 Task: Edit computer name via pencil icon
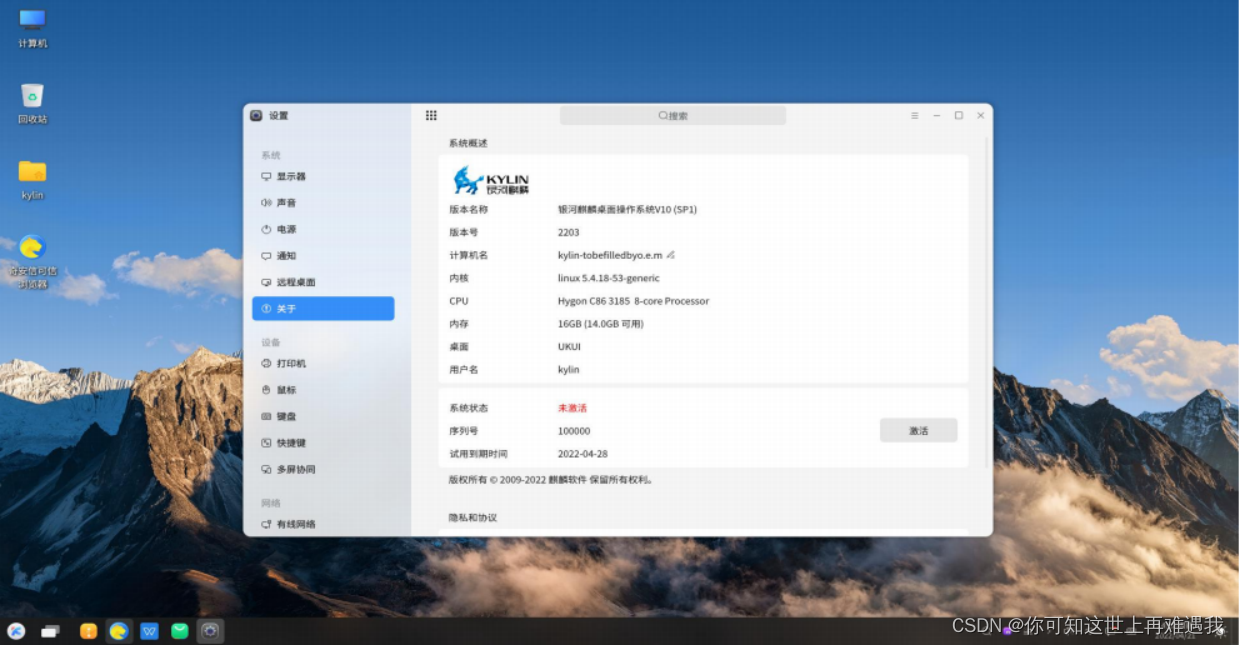click(671, 255)
